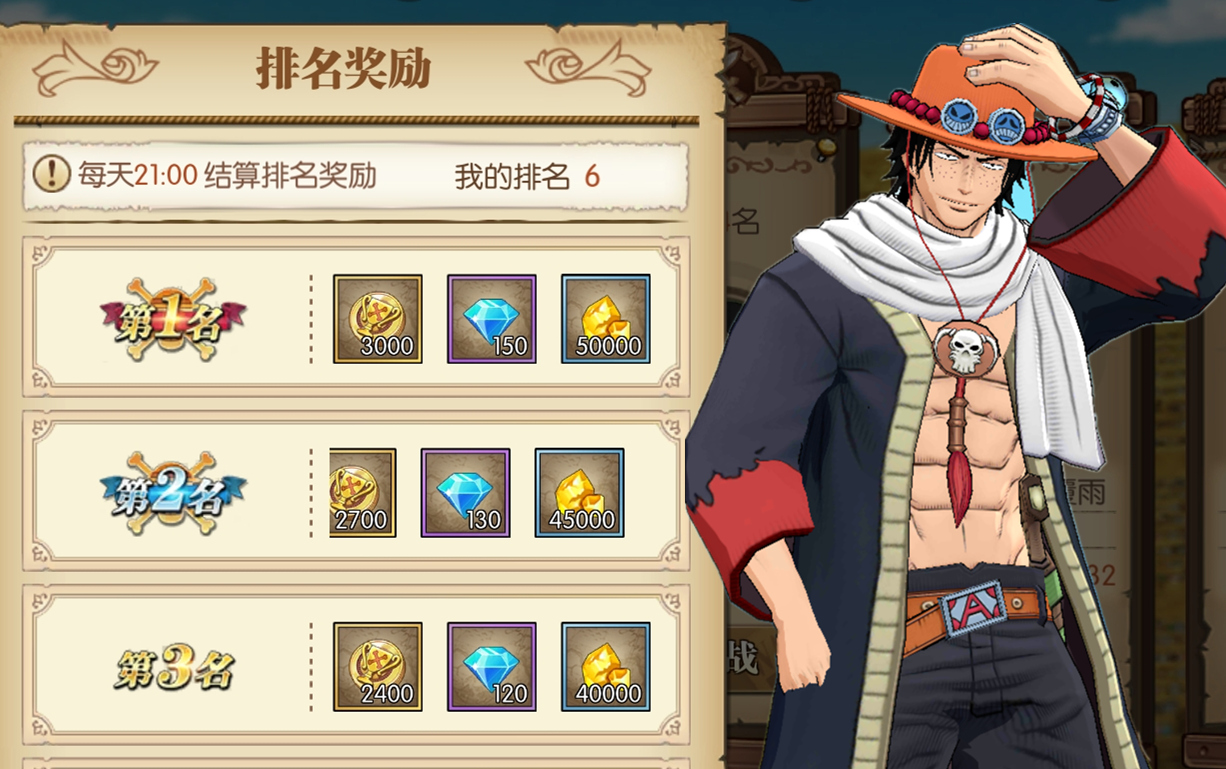
Task: Click the 每天21:00 结算排名奖励 notice
Action: (x=227, y=176)
